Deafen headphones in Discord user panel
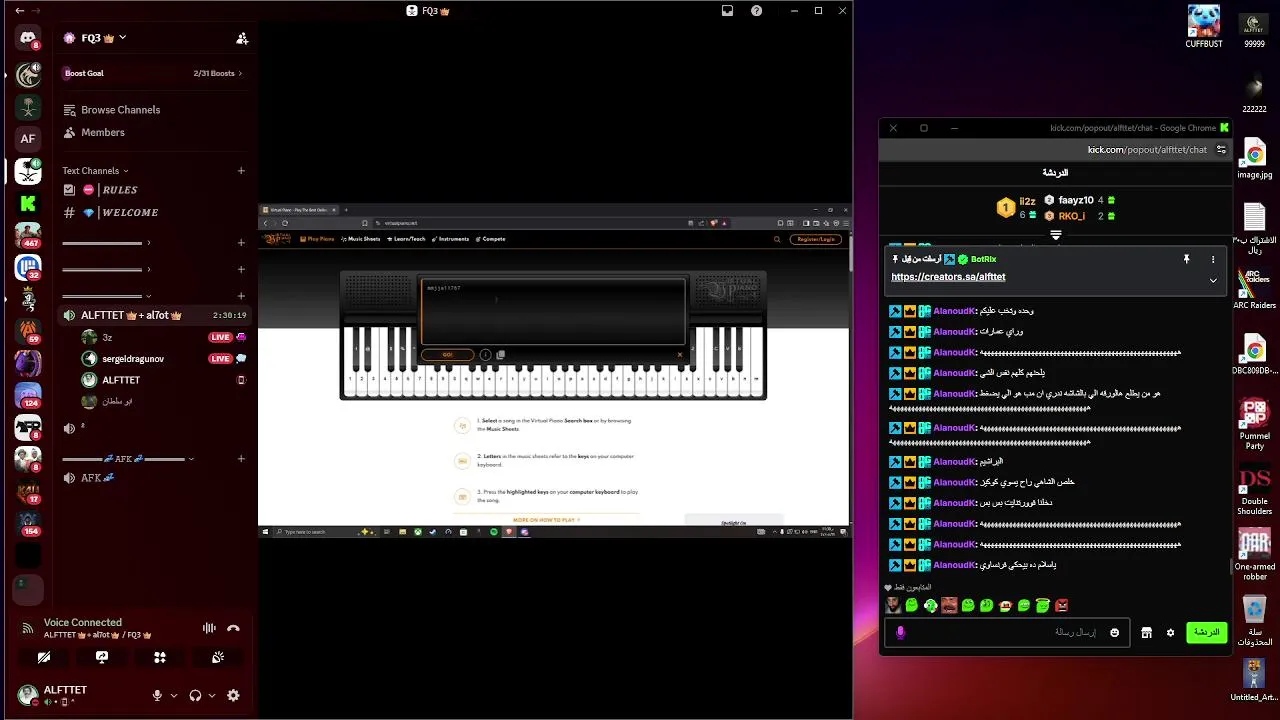Image resolution: width=1280 pixels, height=720 pixels. pyautogui.click(x=195, y=696)
